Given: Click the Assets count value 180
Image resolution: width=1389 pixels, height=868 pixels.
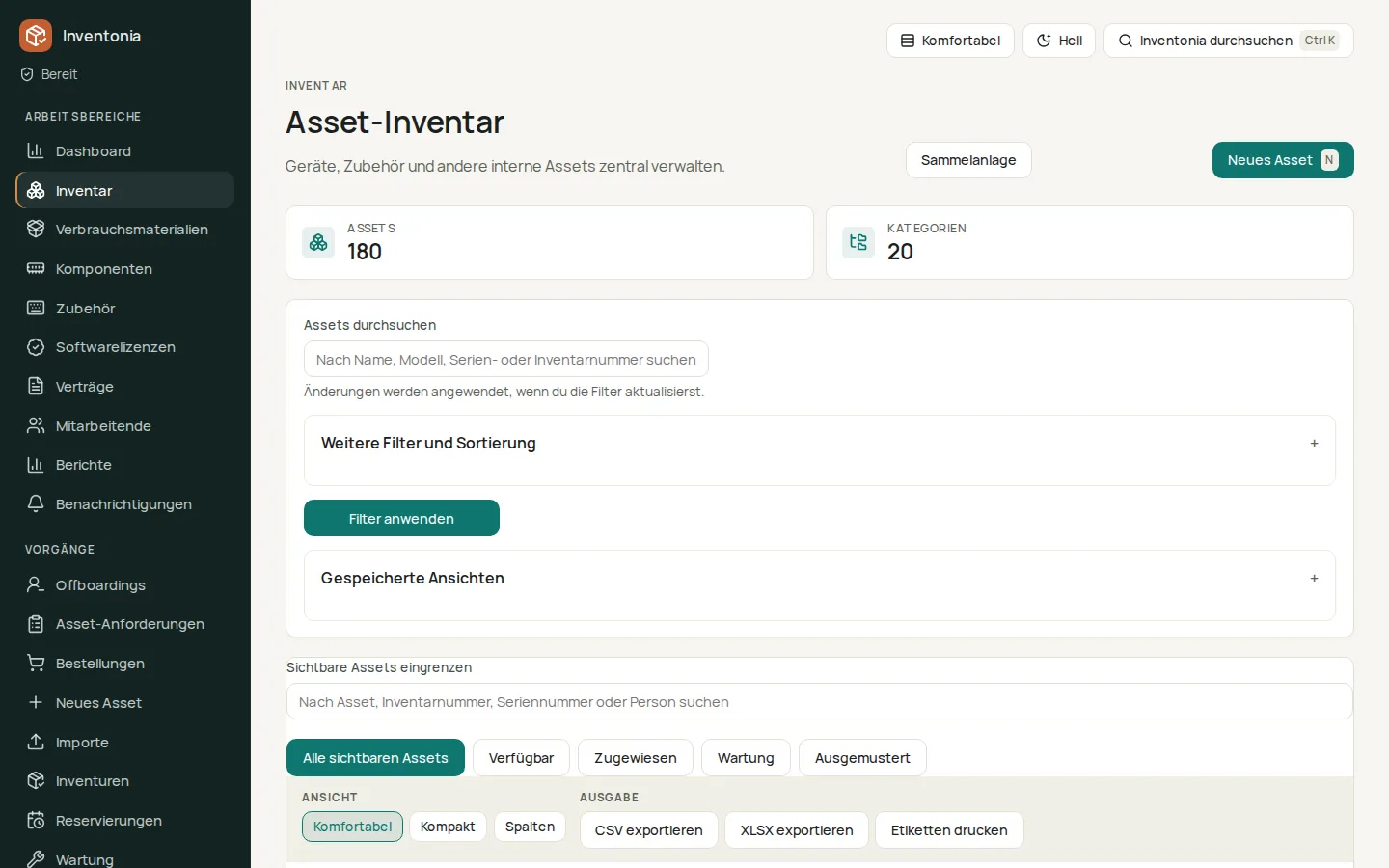Looking at the screenshot, I should [365, 252].
